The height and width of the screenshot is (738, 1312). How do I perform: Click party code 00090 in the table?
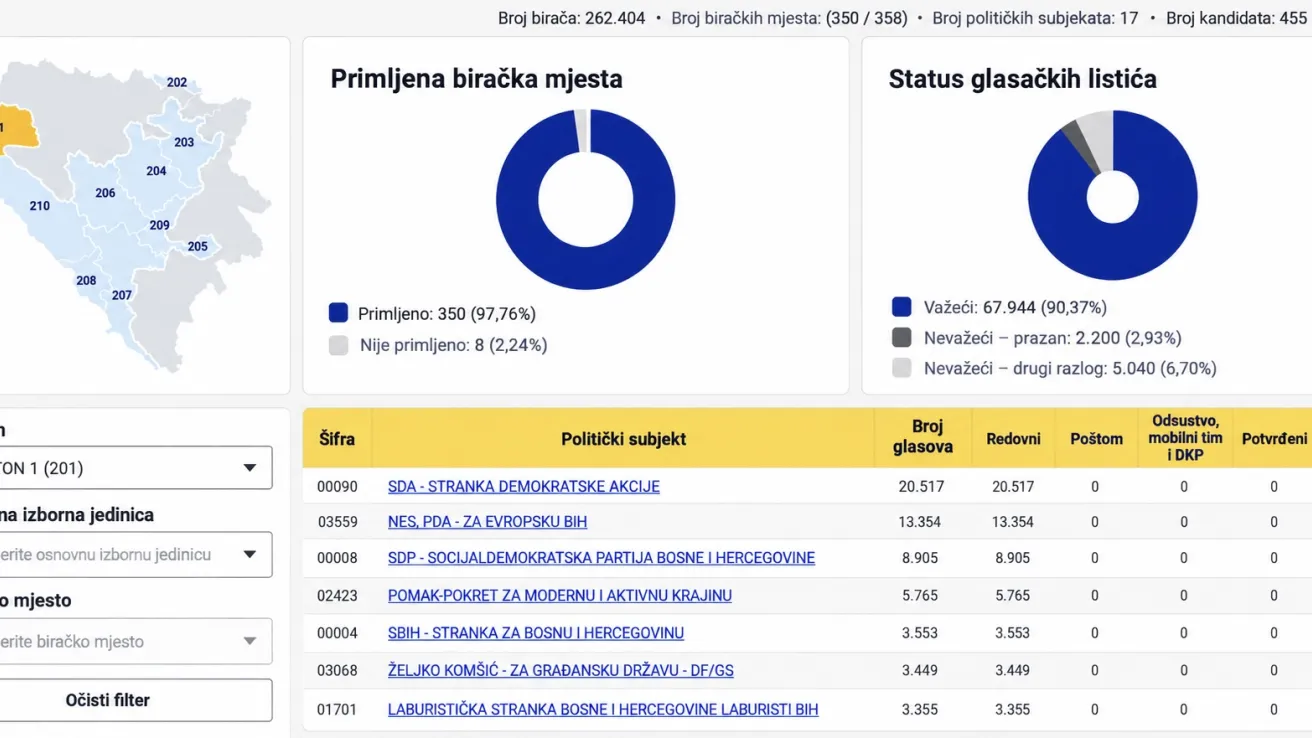pos(337,487)
